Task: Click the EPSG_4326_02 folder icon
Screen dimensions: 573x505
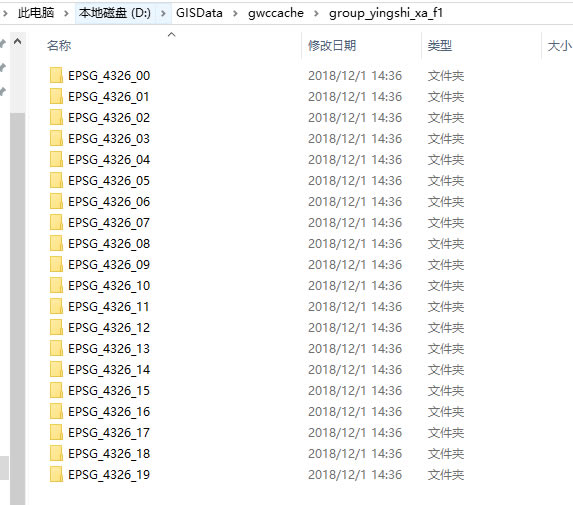Action: (56, 118)
